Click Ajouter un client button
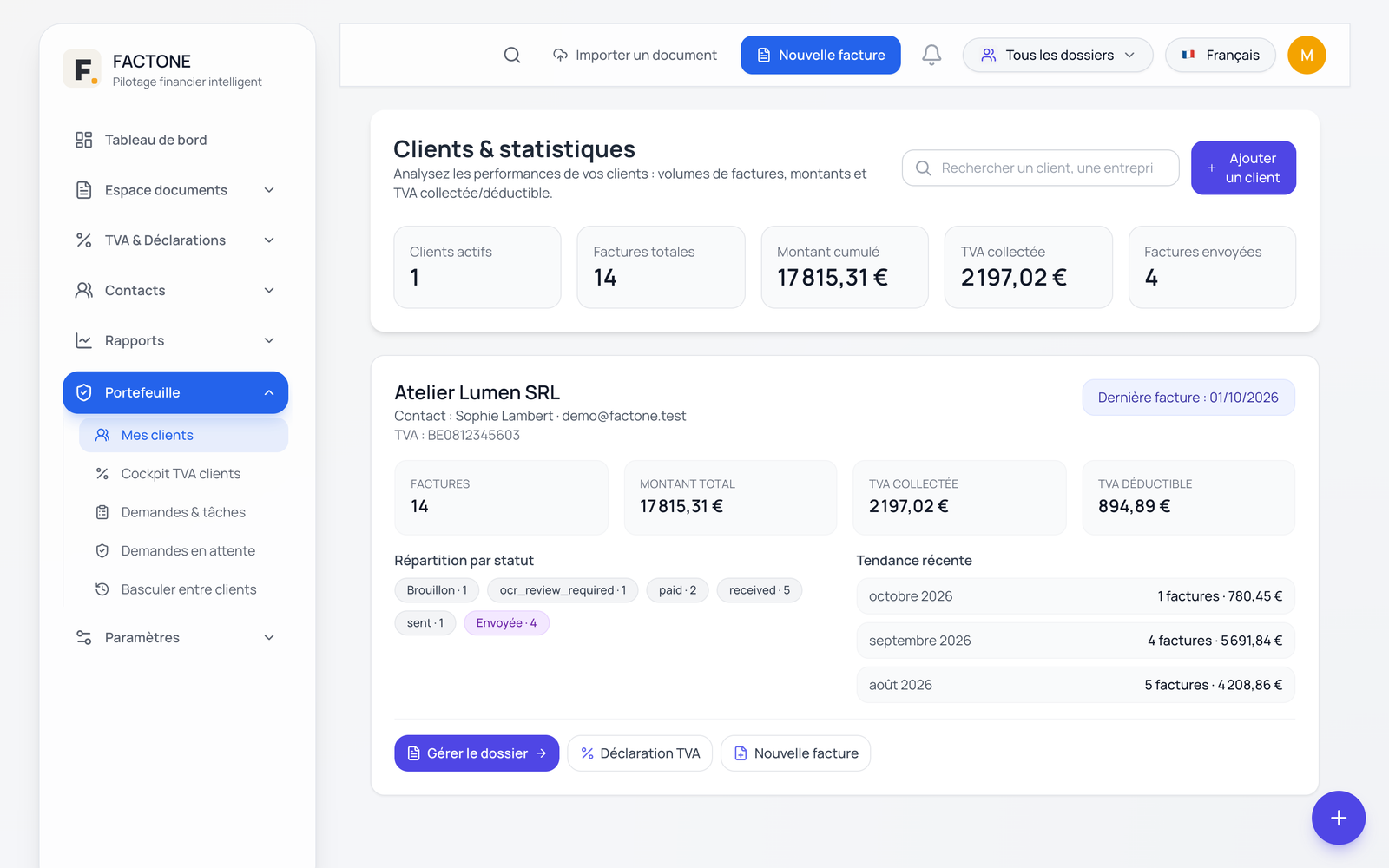This screenshot has width=1389, height=868. 1243,168
